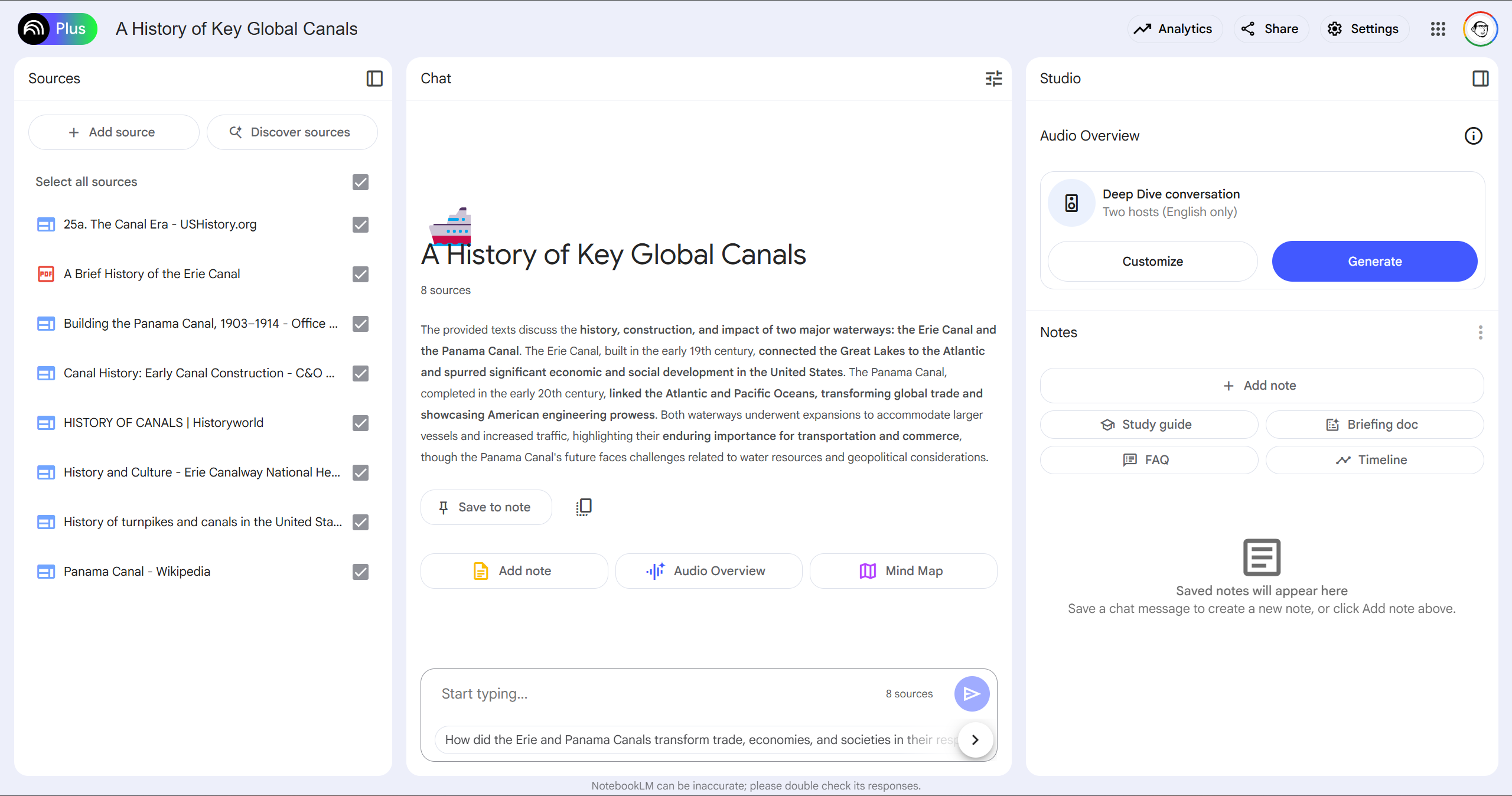Generate the Deep Dive audio overview
Viewport: 1512px width, 796px height.
(x=1374, y=262)
